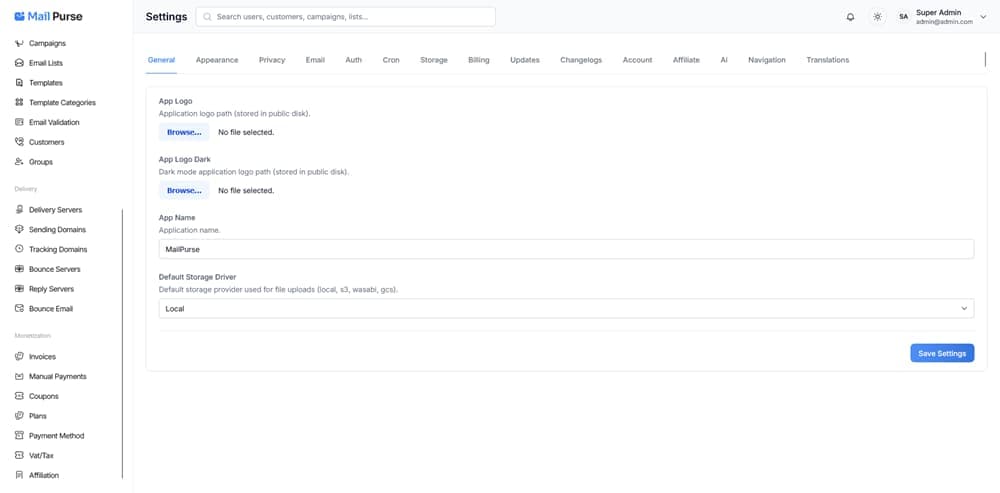This screenshot has width=1000, height=493.
Task: Click the notification bell icon
Action: point(851,17)
